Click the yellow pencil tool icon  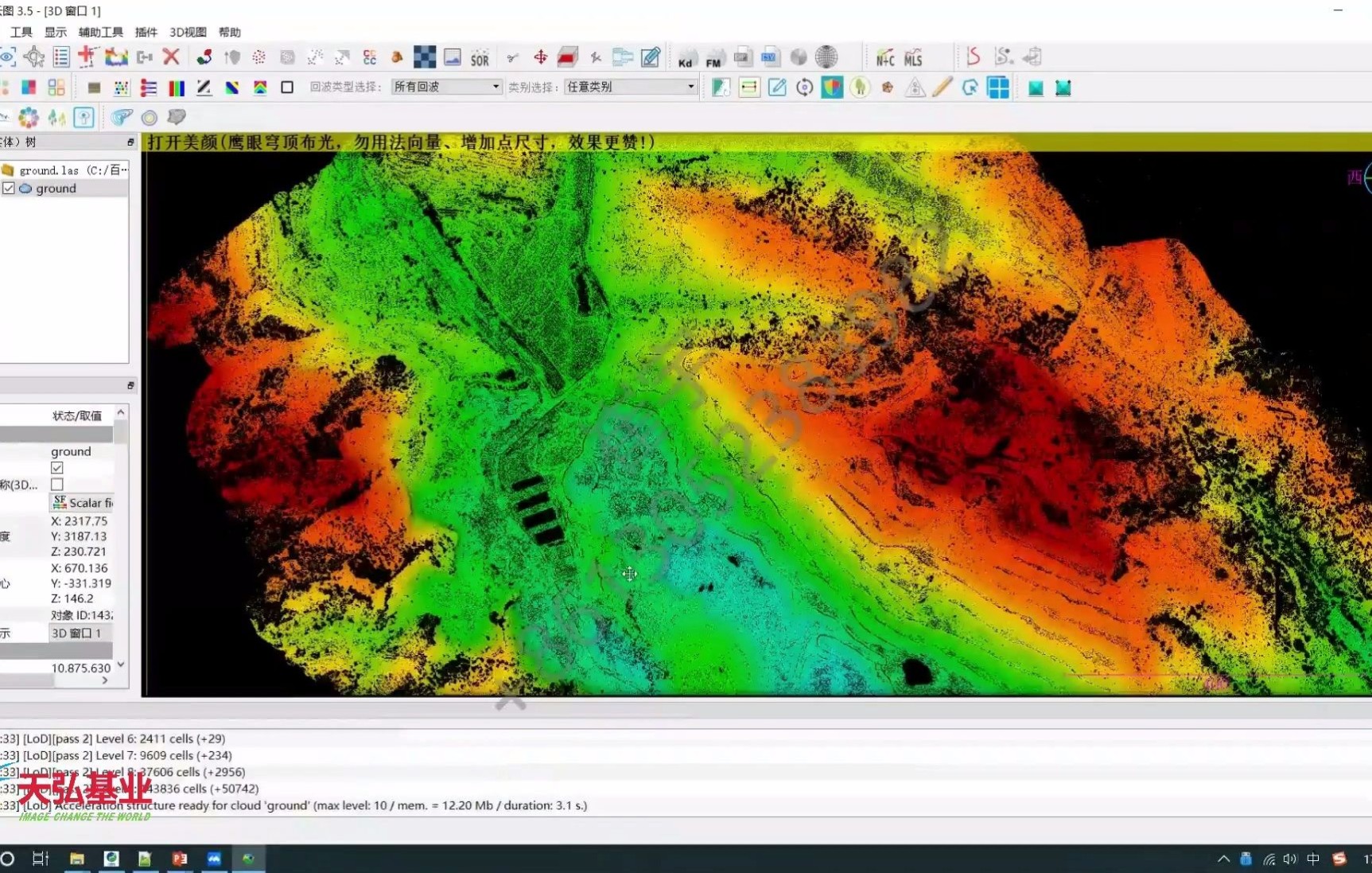(x=942, y=88)
